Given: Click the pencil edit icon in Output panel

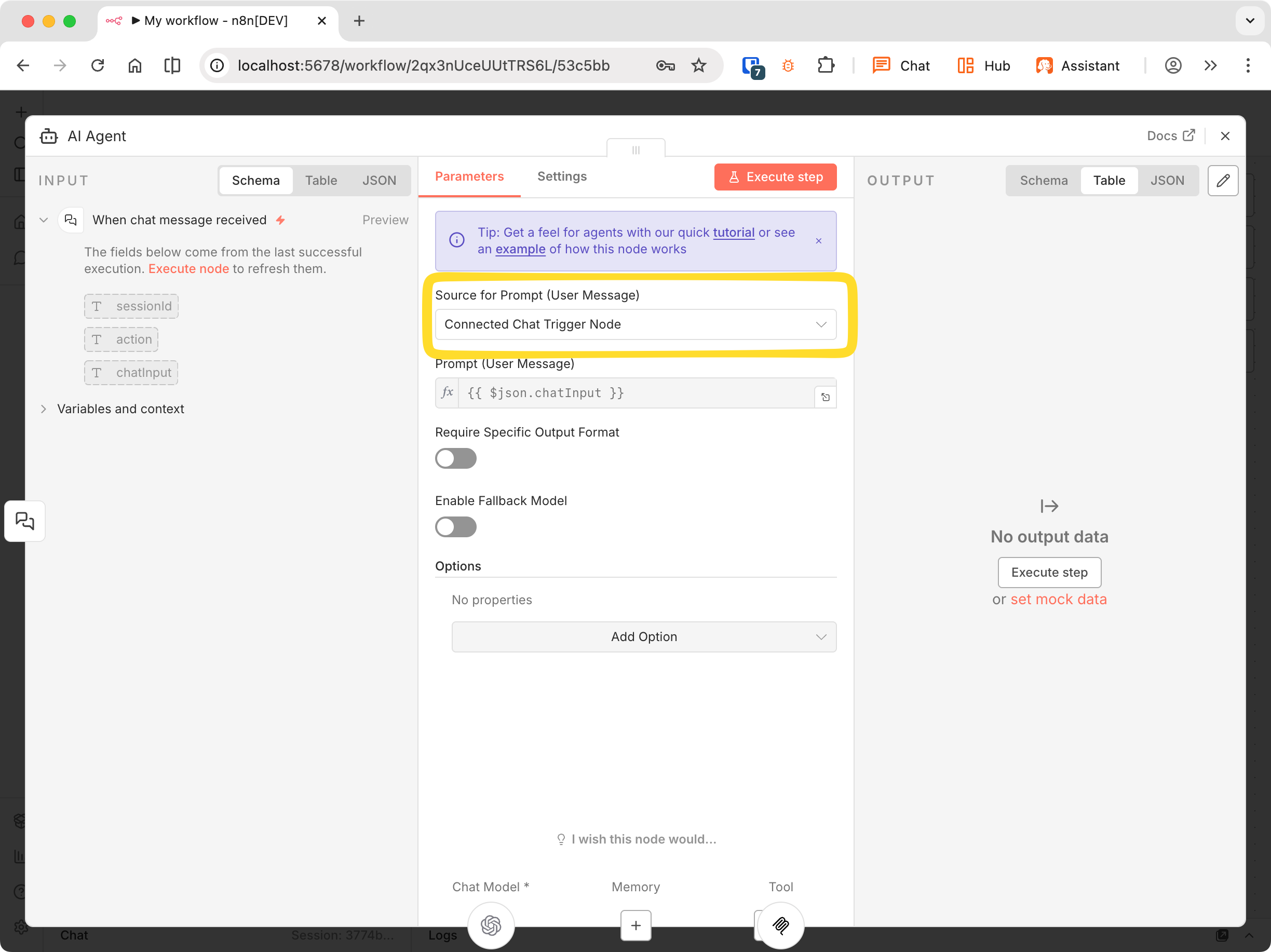Looking at the screenshot, I should [x=1223, y=181].
